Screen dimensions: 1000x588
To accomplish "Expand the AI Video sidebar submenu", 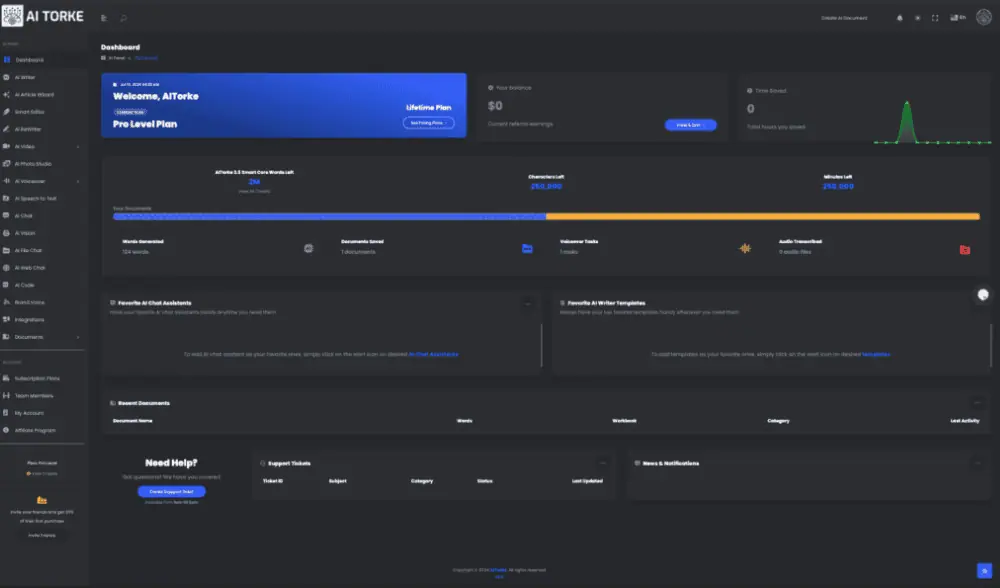I will click(x=77, y=146).
